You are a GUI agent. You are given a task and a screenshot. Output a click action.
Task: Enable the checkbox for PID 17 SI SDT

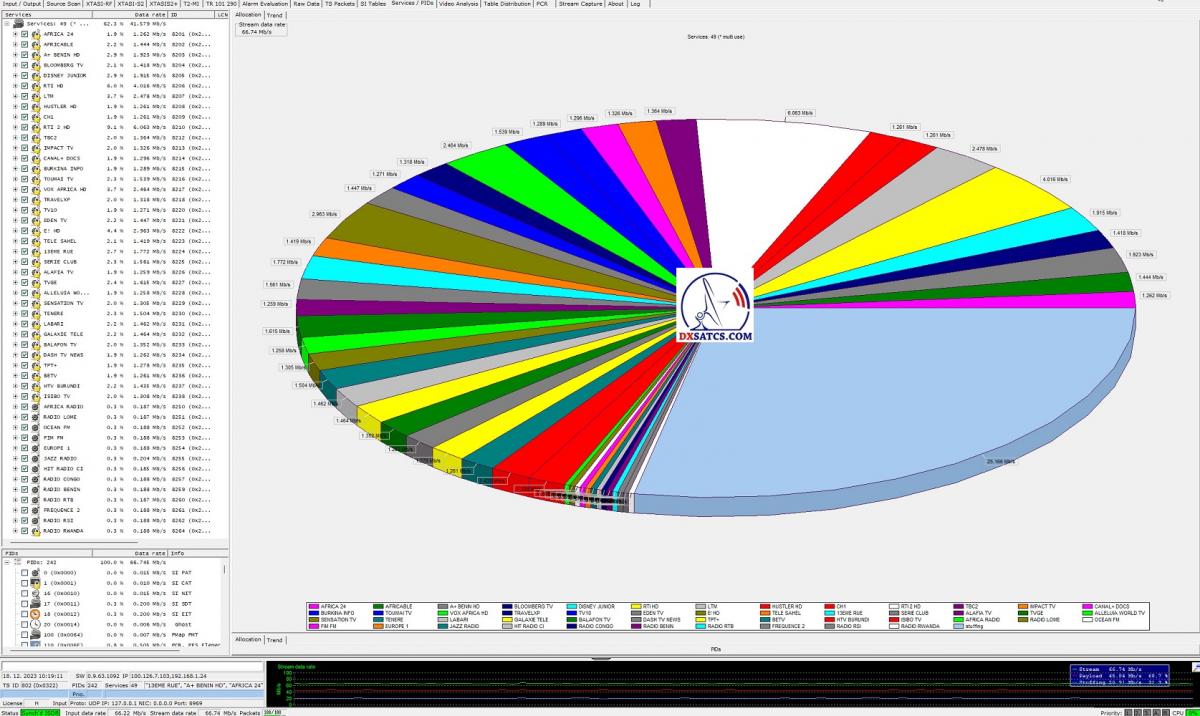[24, 604]
